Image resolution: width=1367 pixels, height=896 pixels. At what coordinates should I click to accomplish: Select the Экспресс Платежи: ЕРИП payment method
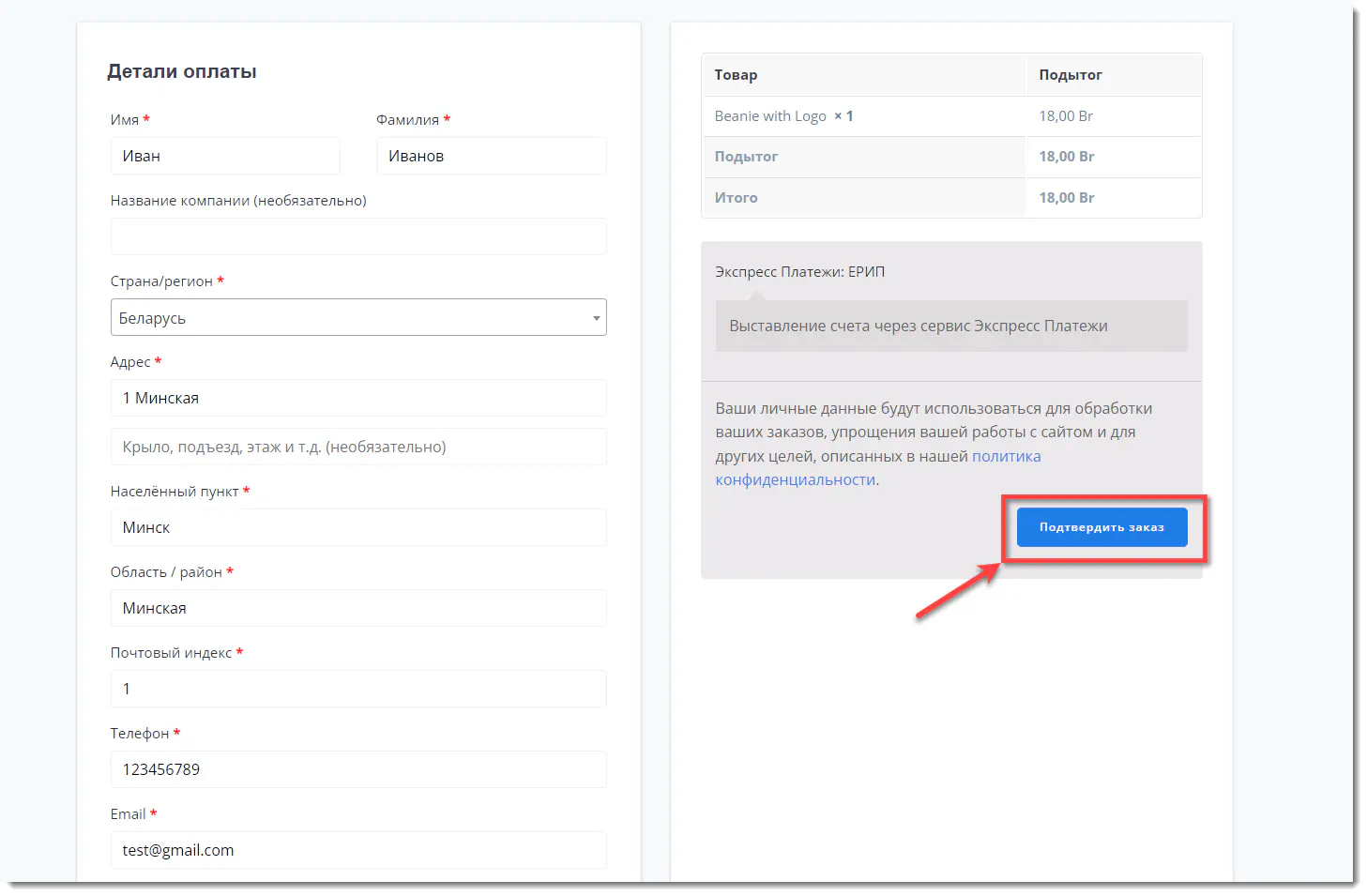pos(799,272)
